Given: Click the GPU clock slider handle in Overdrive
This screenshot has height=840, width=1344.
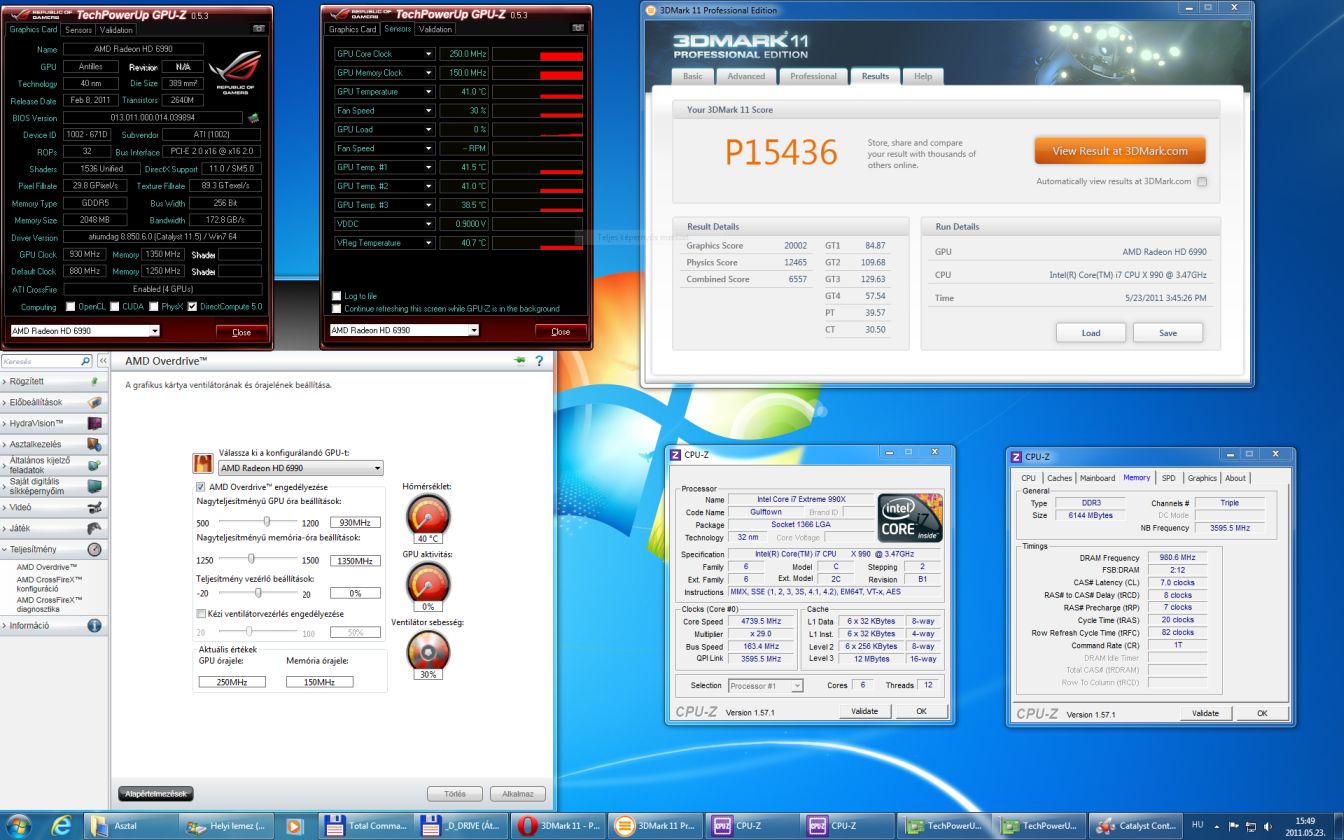Looking at the screenshot, I should click(266, 521).
